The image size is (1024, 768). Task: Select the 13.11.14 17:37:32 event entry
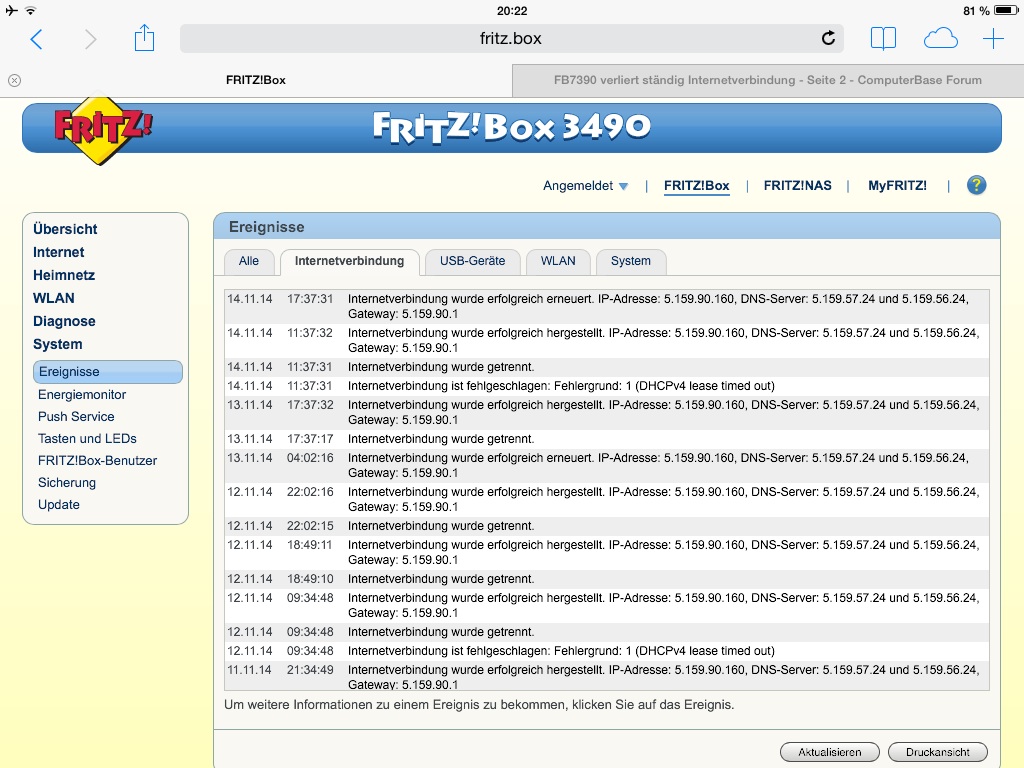607,412
